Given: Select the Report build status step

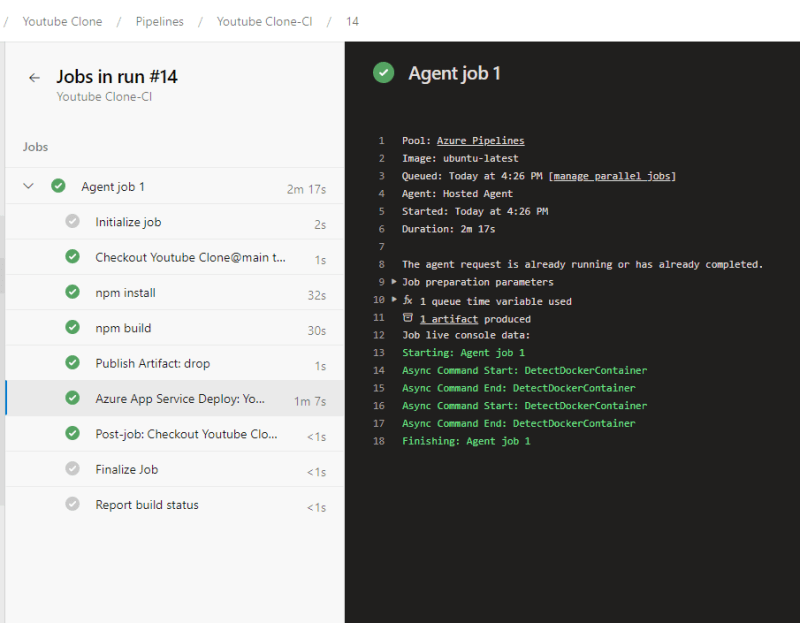Looking at the screenshot, I should point(175,505).
